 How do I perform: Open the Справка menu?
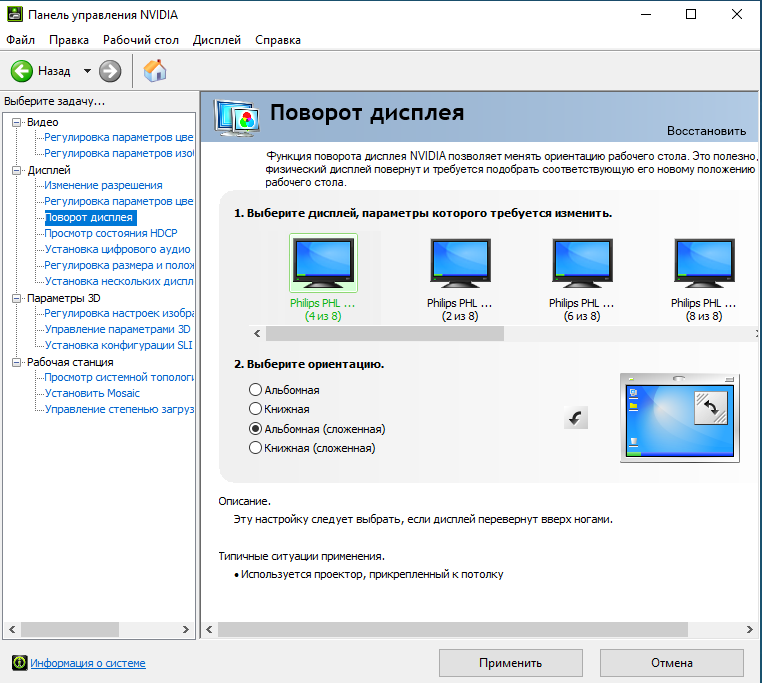[278, 40]
